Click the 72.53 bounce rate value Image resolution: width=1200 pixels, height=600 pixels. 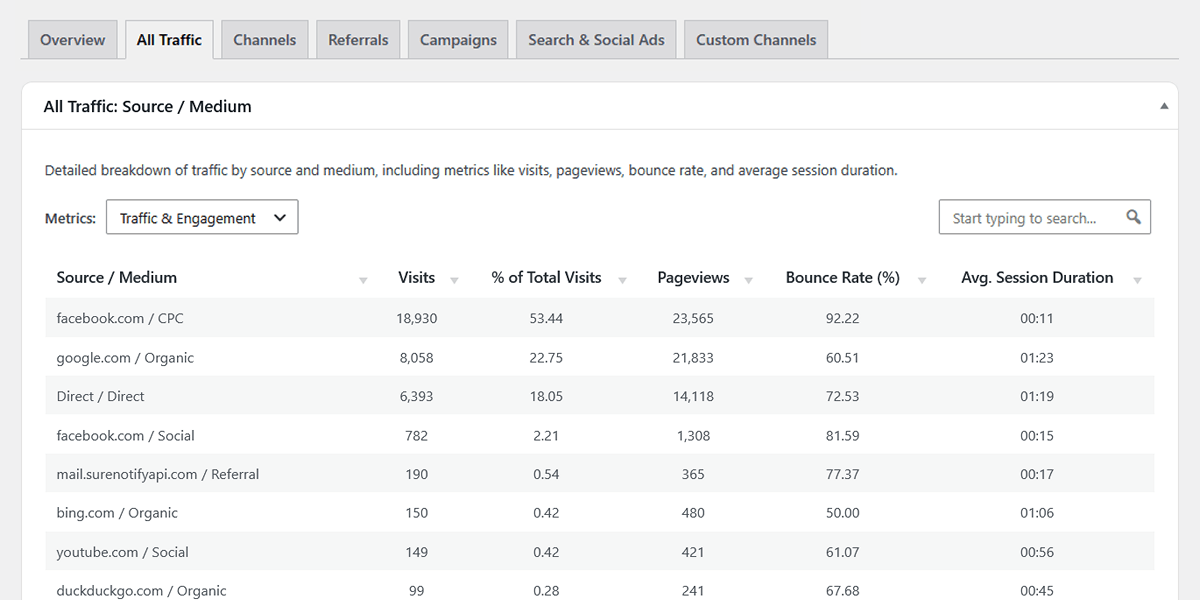coord(843,396)
